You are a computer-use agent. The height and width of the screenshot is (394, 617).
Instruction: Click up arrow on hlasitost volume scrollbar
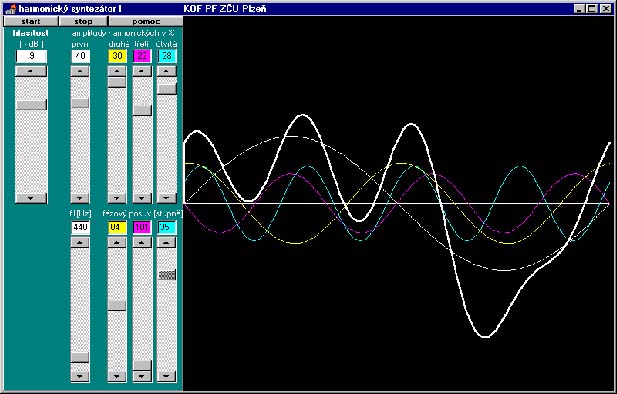coord(31,71)
